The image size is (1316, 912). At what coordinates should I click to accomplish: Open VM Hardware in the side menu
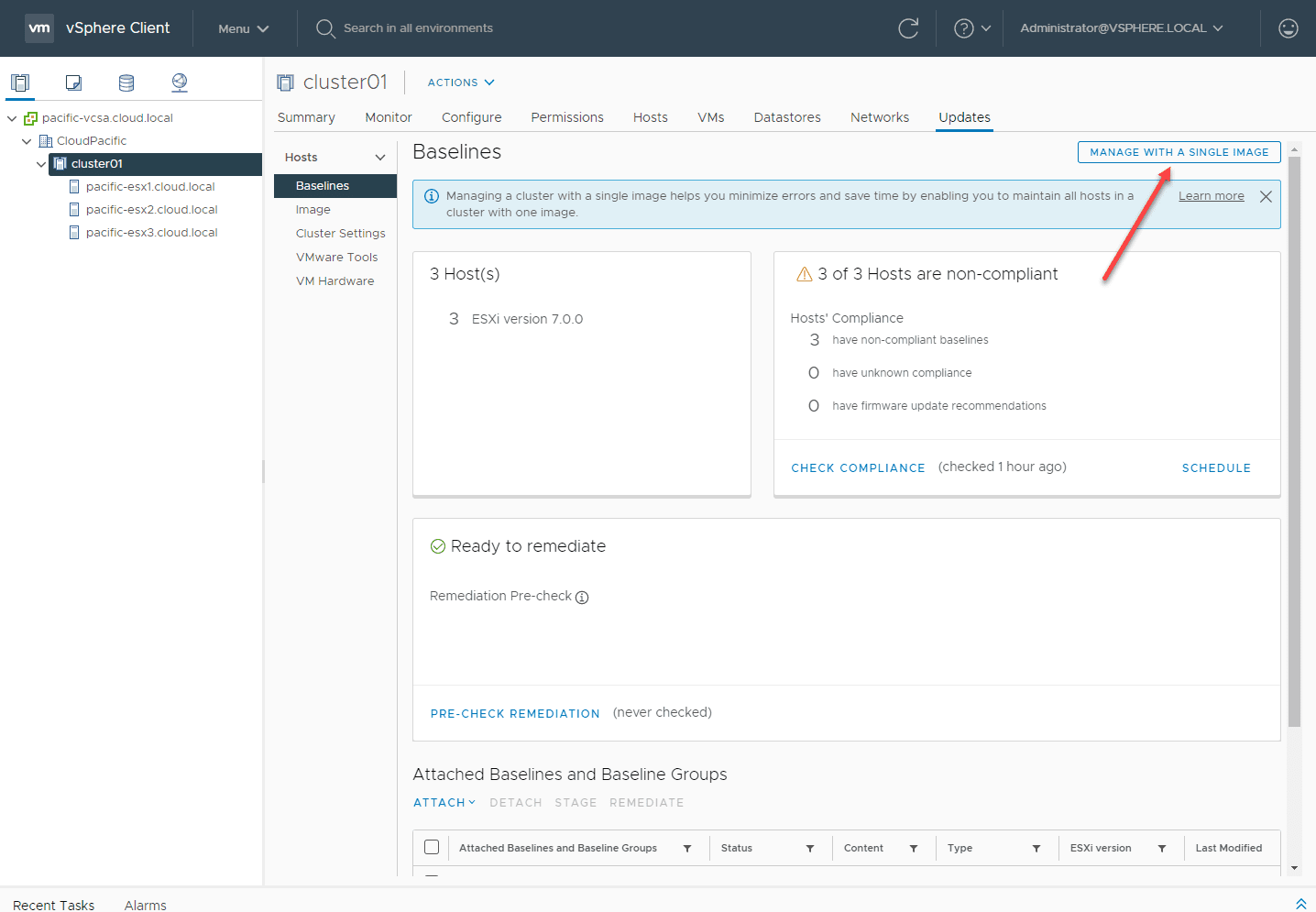point(335,281)
